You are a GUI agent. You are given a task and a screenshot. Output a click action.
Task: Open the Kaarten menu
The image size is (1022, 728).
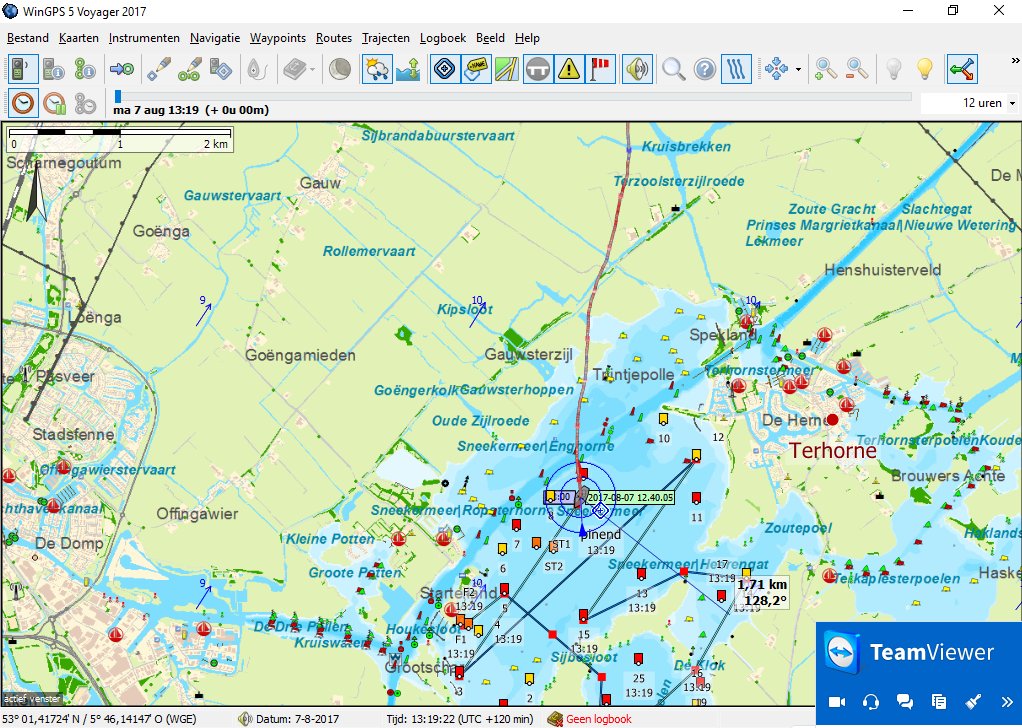pyautogui.click(x=79, y=38)
